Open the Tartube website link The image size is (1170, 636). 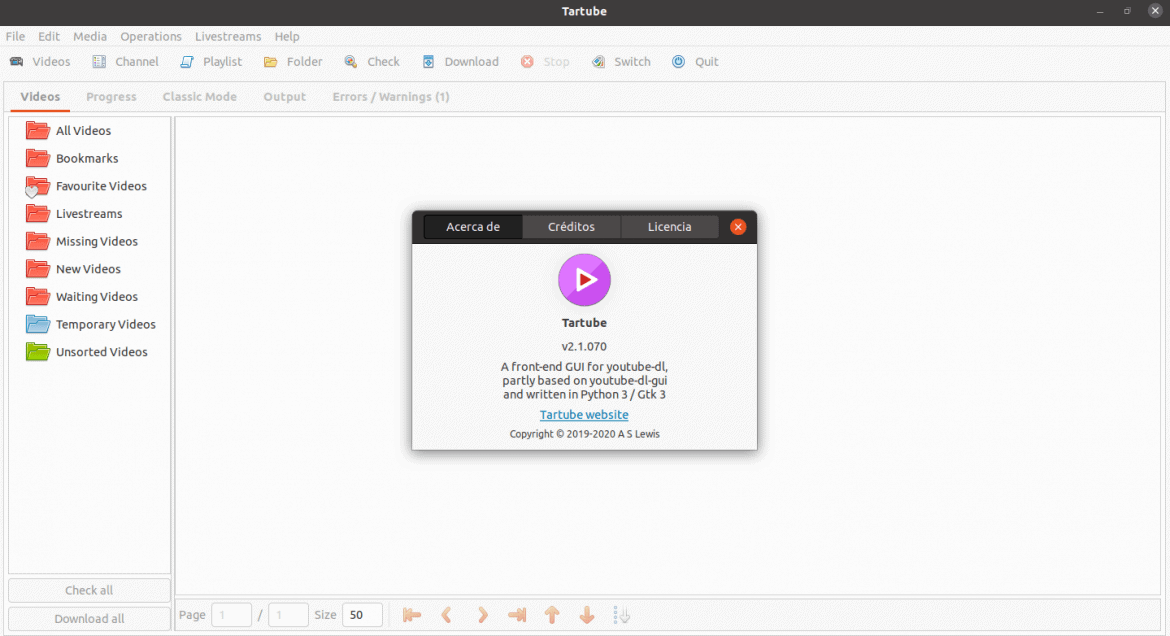(x=584, y=415)
